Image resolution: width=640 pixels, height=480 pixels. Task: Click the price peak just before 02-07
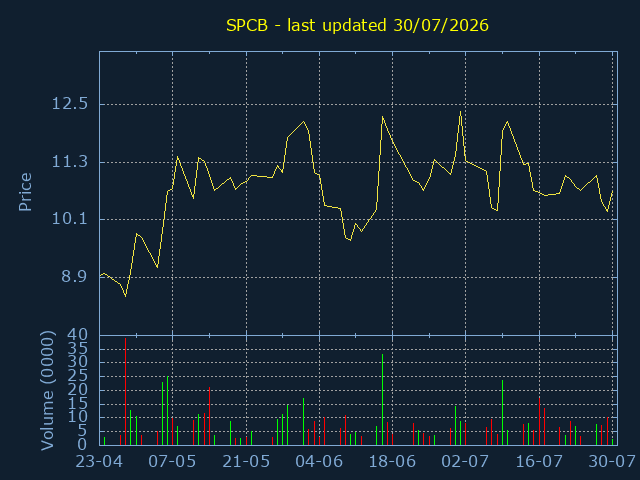click(460, 111)
